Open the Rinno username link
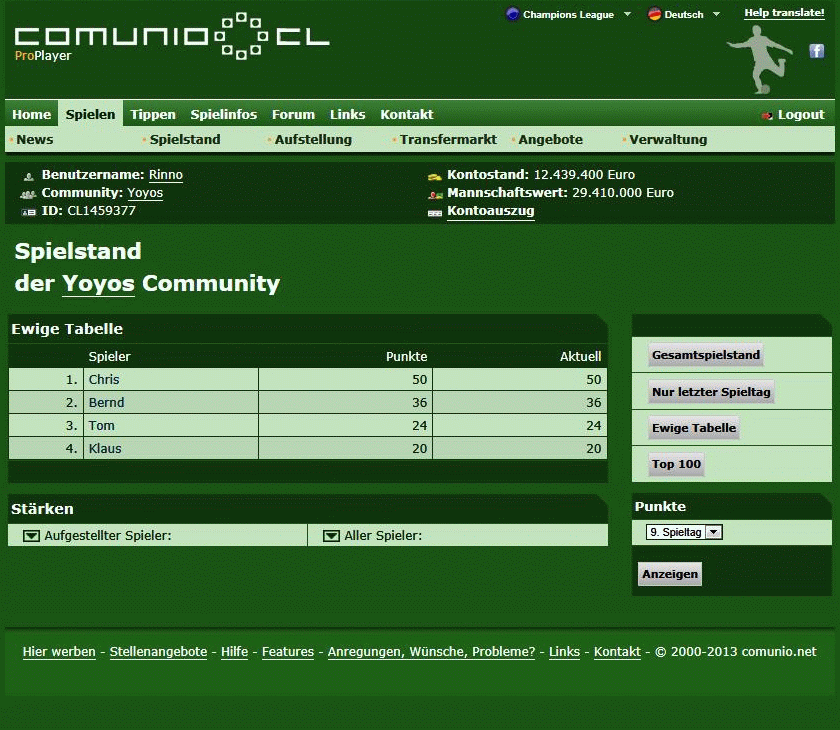The width and height of the screenshot is (840, 730). 166,175
